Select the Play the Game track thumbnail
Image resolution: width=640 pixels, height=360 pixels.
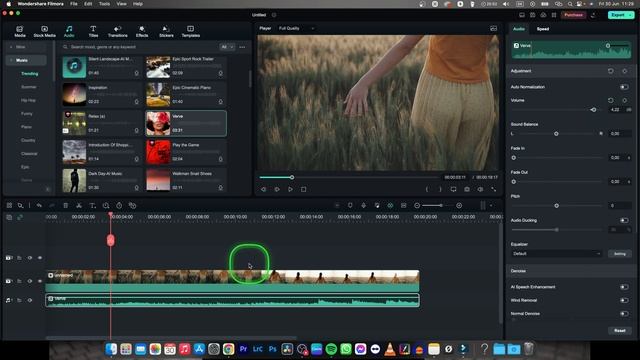158,151
